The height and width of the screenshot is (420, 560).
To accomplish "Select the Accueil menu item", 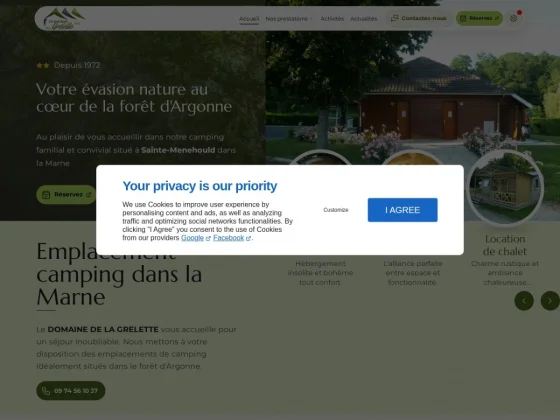I will (249, 19).
